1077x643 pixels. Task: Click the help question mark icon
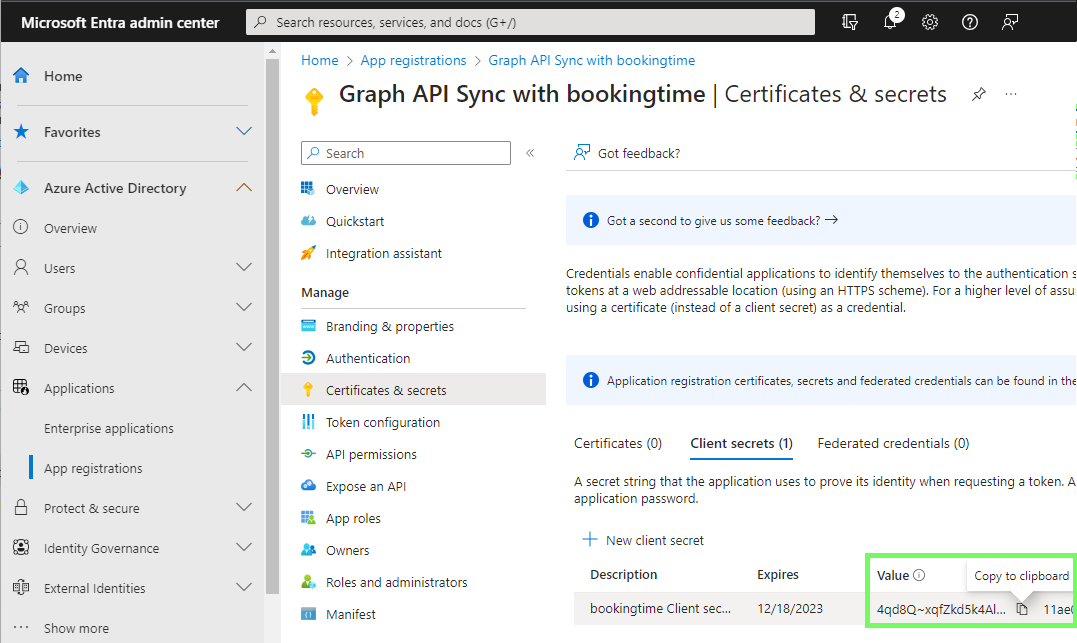tap(969, 22)
